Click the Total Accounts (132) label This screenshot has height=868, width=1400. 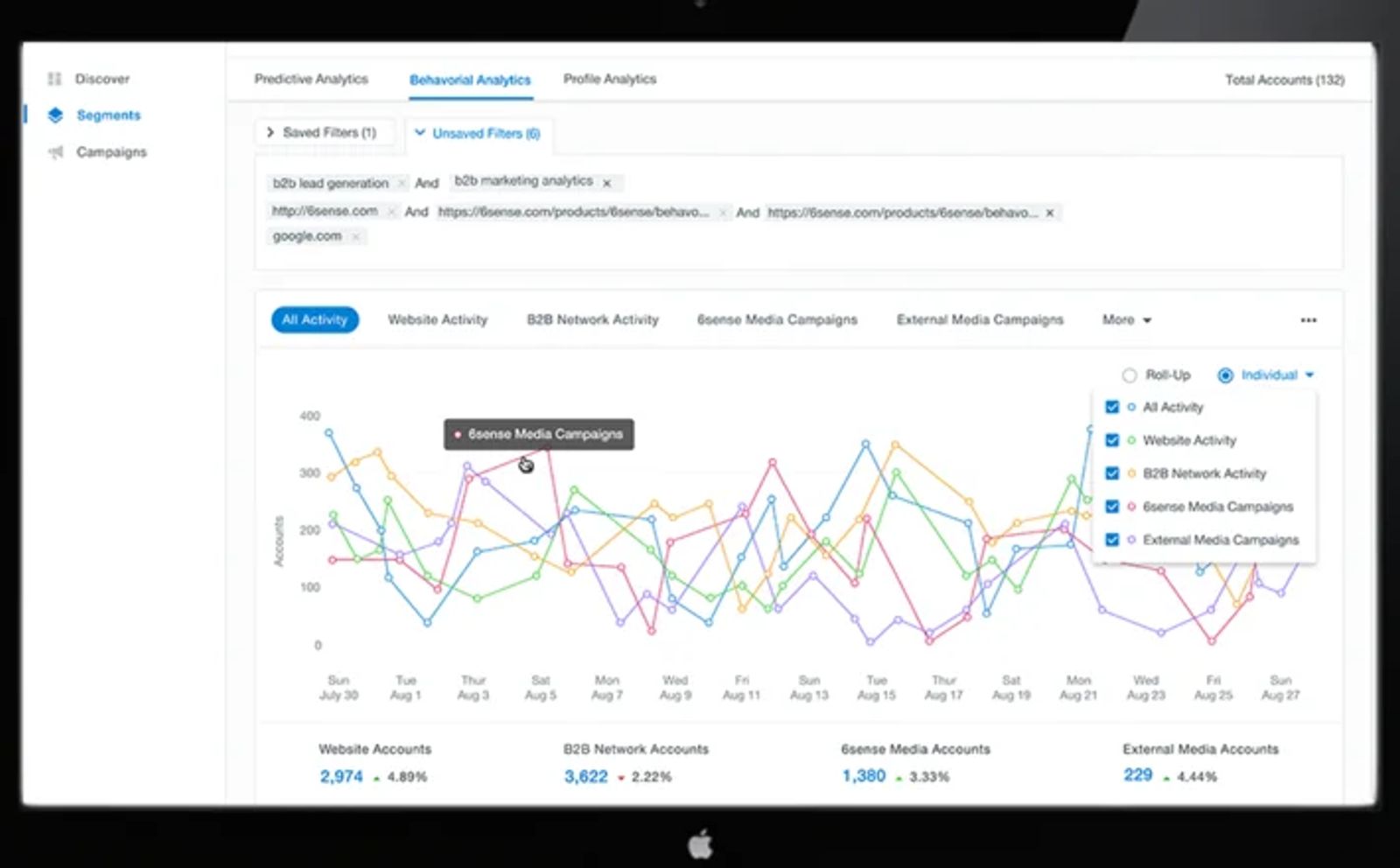click(1284, 80)
